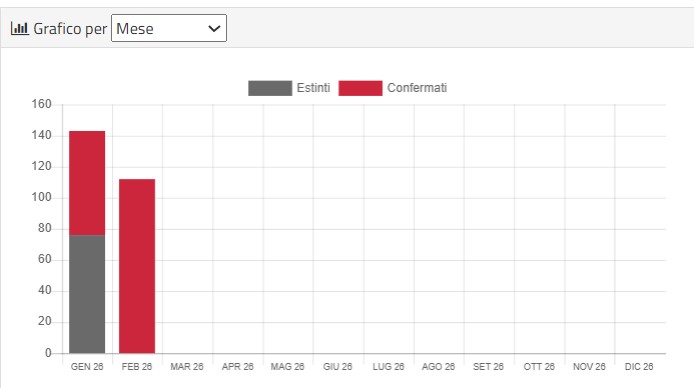Image resolution: width=694 pixels, height=388 pixels.
Task: Click the 20 y-axis value
Action: click(45, 321)
